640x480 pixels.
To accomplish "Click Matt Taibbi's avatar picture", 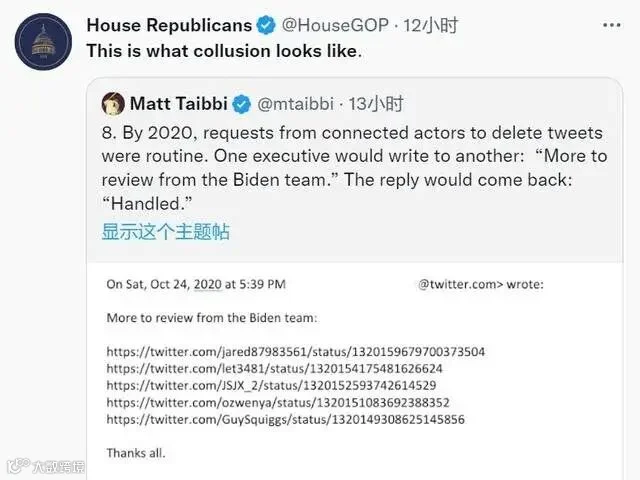I will pyautogui.click(x=113, y=104).
